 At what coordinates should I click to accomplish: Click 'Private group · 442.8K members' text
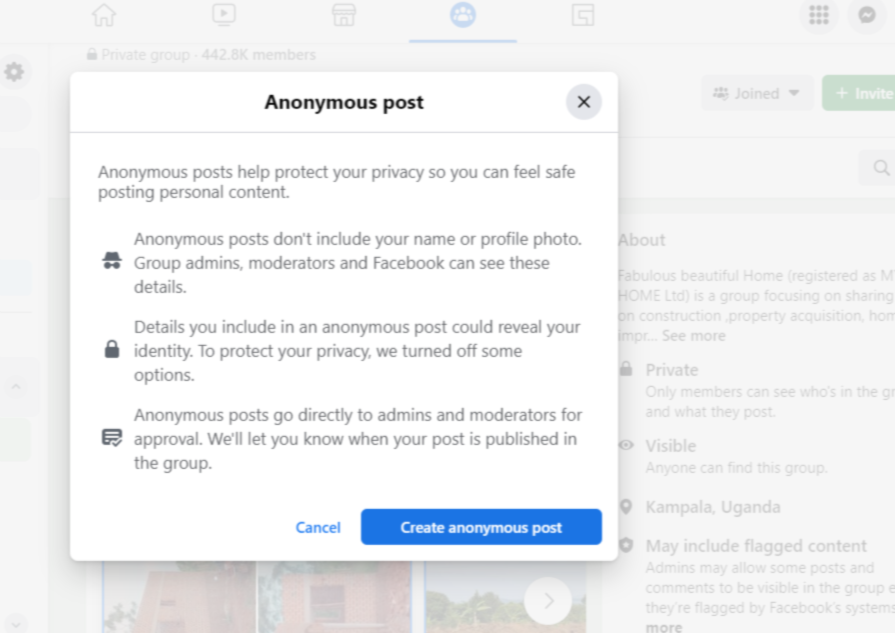(x=208, y=55)
